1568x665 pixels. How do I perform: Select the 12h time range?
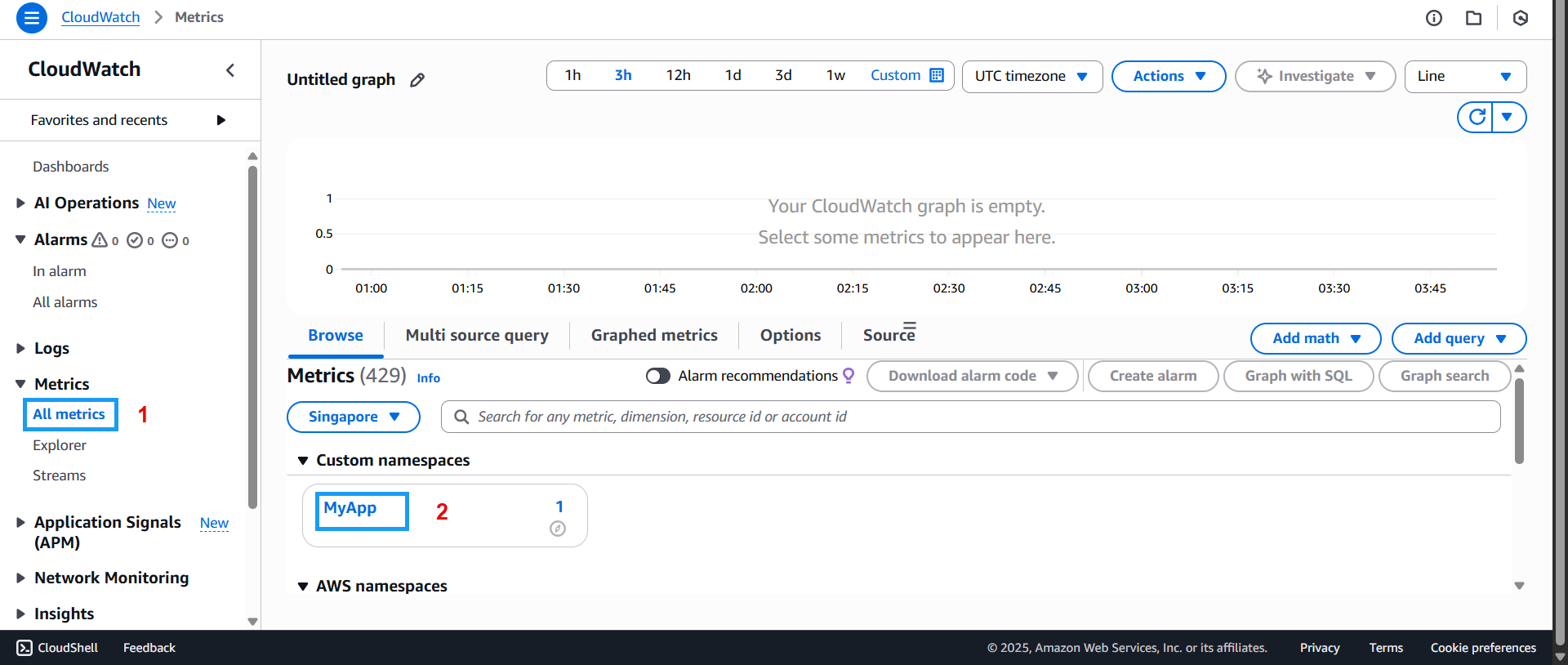pyautogui.click(x=678, y=75)
